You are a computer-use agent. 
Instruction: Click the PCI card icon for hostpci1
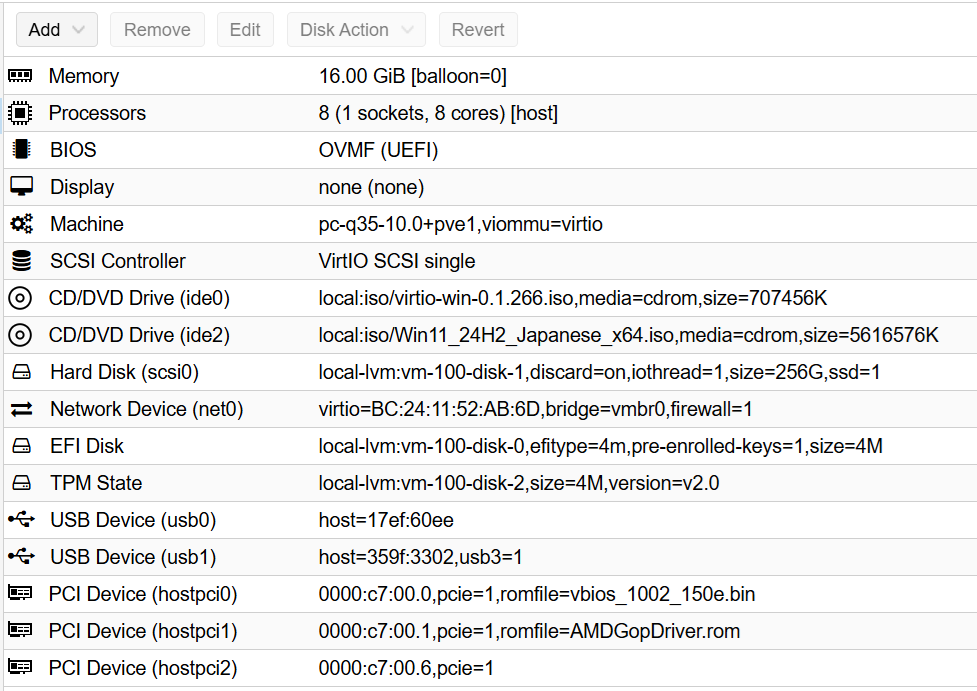click(20, 631)
